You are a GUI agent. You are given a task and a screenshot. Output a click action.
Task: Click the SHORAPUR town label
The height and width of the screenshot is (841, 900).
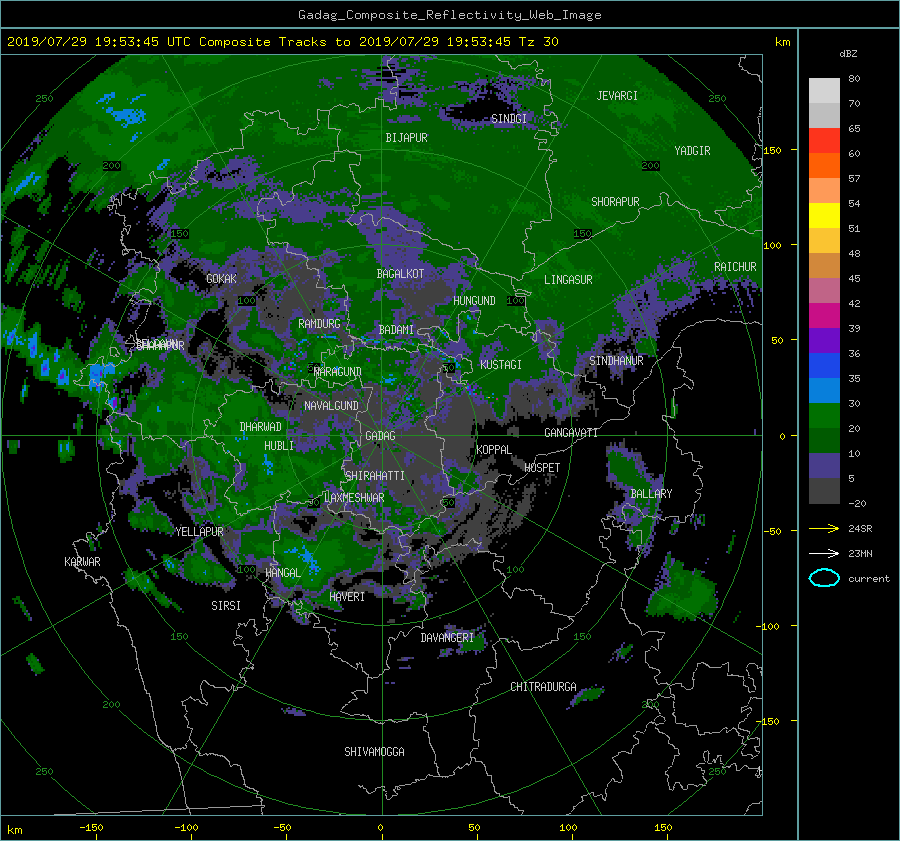(x=615, y=202)
